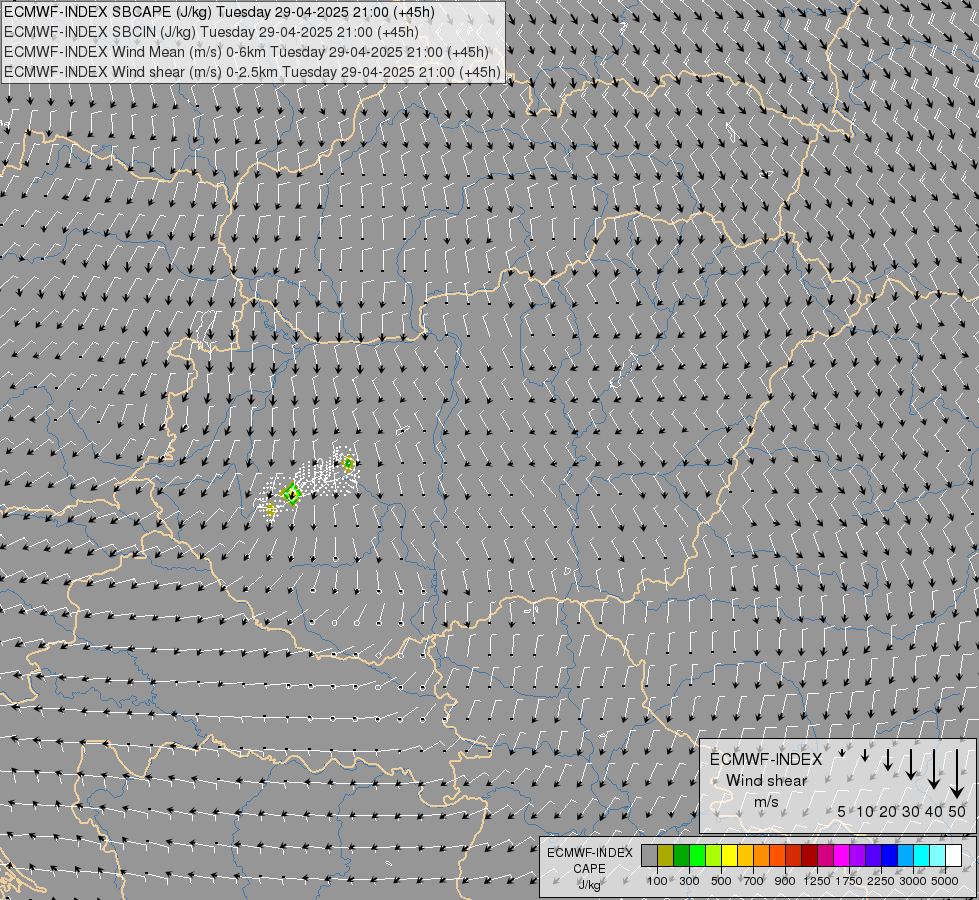Click the 5 m/s wind shear legend arrow

click(842, 753)
